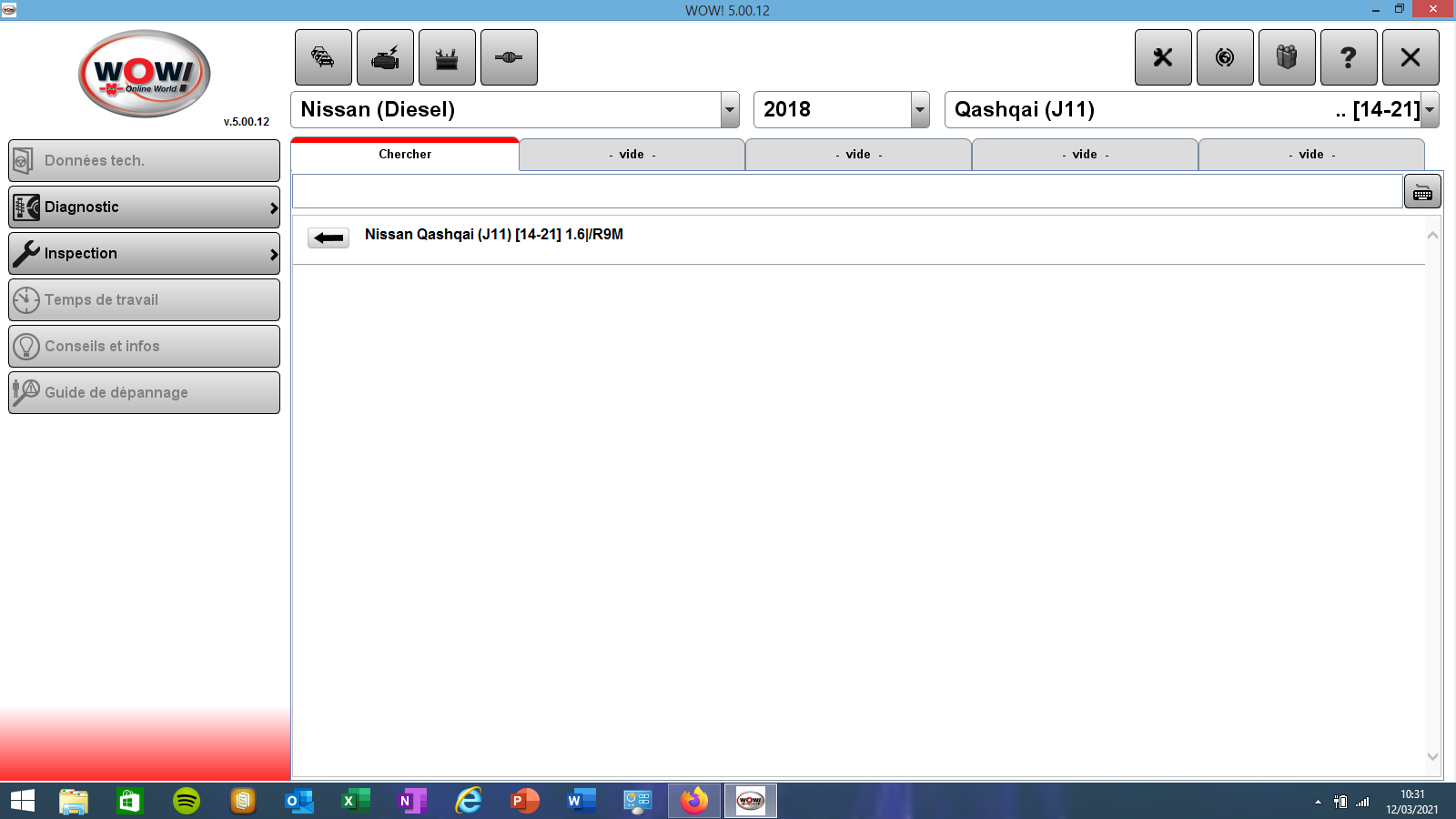Viewport: 1456px width, 819px height.
Task: Expand the 2018 year dropdown
Action: [x=920, y=110]
